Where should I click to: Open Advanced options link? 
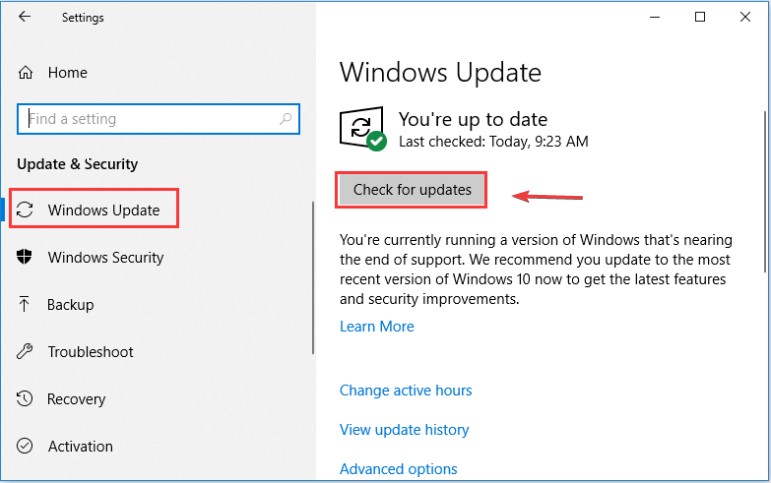point(398,468)
